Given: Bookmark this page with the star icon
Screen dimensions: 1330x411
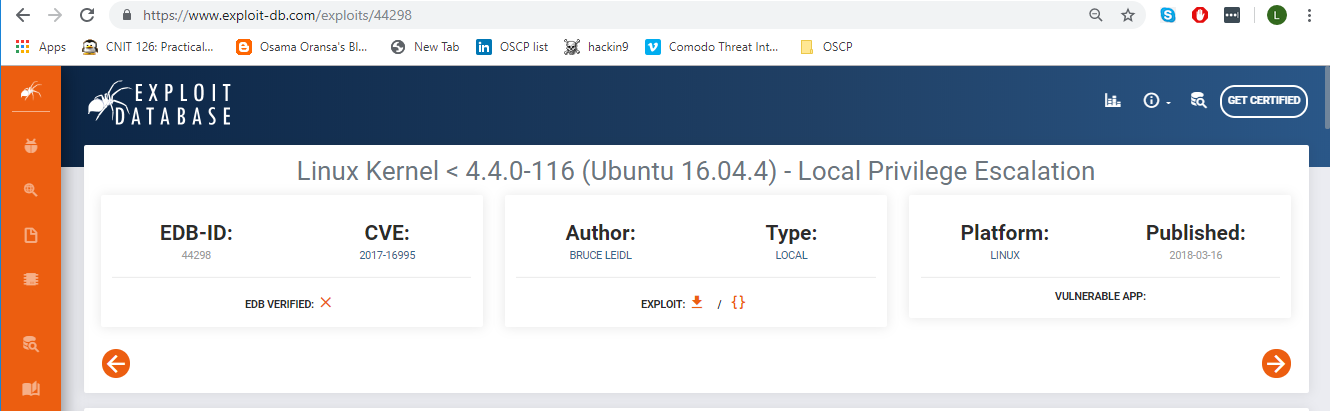Looking at the screenshot, I should pyautogui.click(x=1127, y=15).
